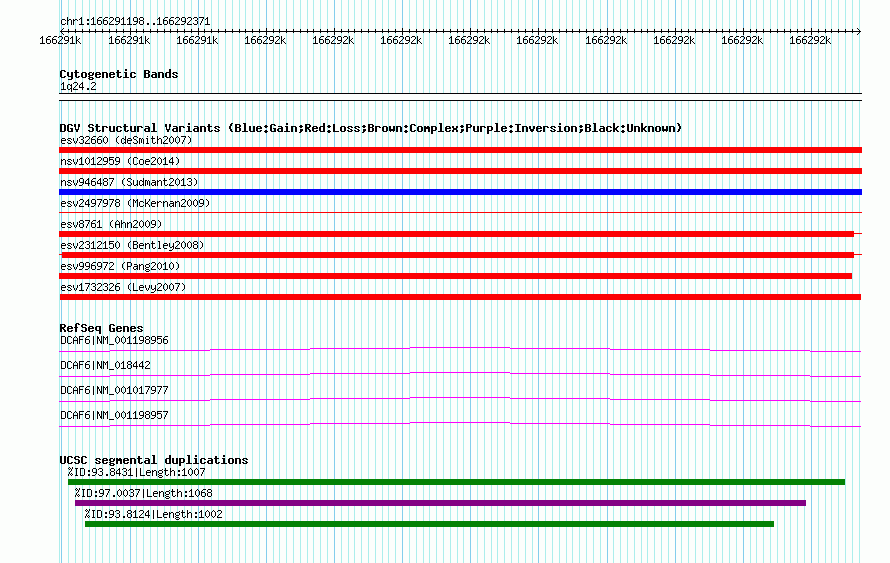The height and width of the screenshot is (563, 890).
Task: Click the black 1q24.2 band bar
Action: click(x=460, y=97)
